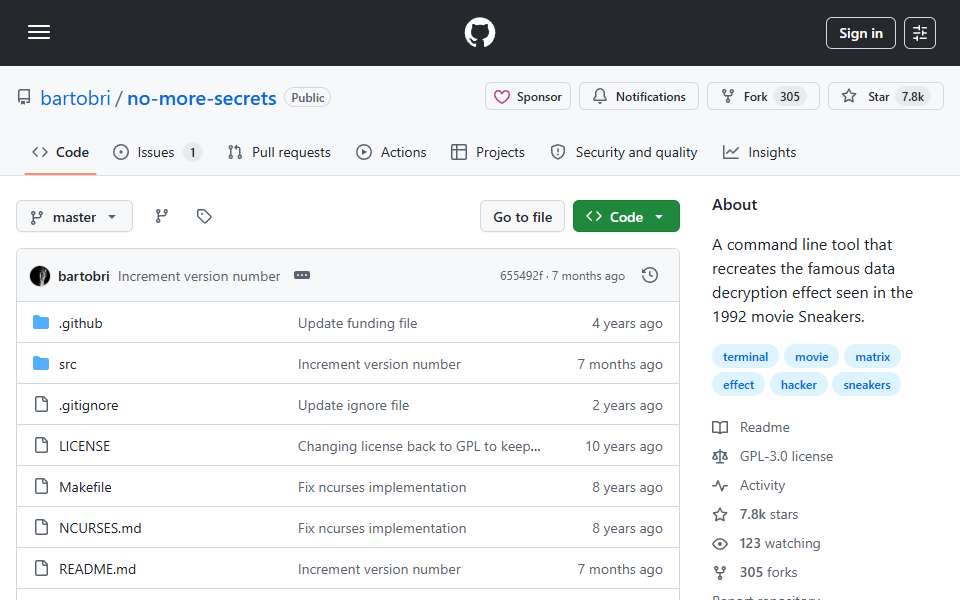
Task: Select the hacker topic tag
Action: point(798,385)
